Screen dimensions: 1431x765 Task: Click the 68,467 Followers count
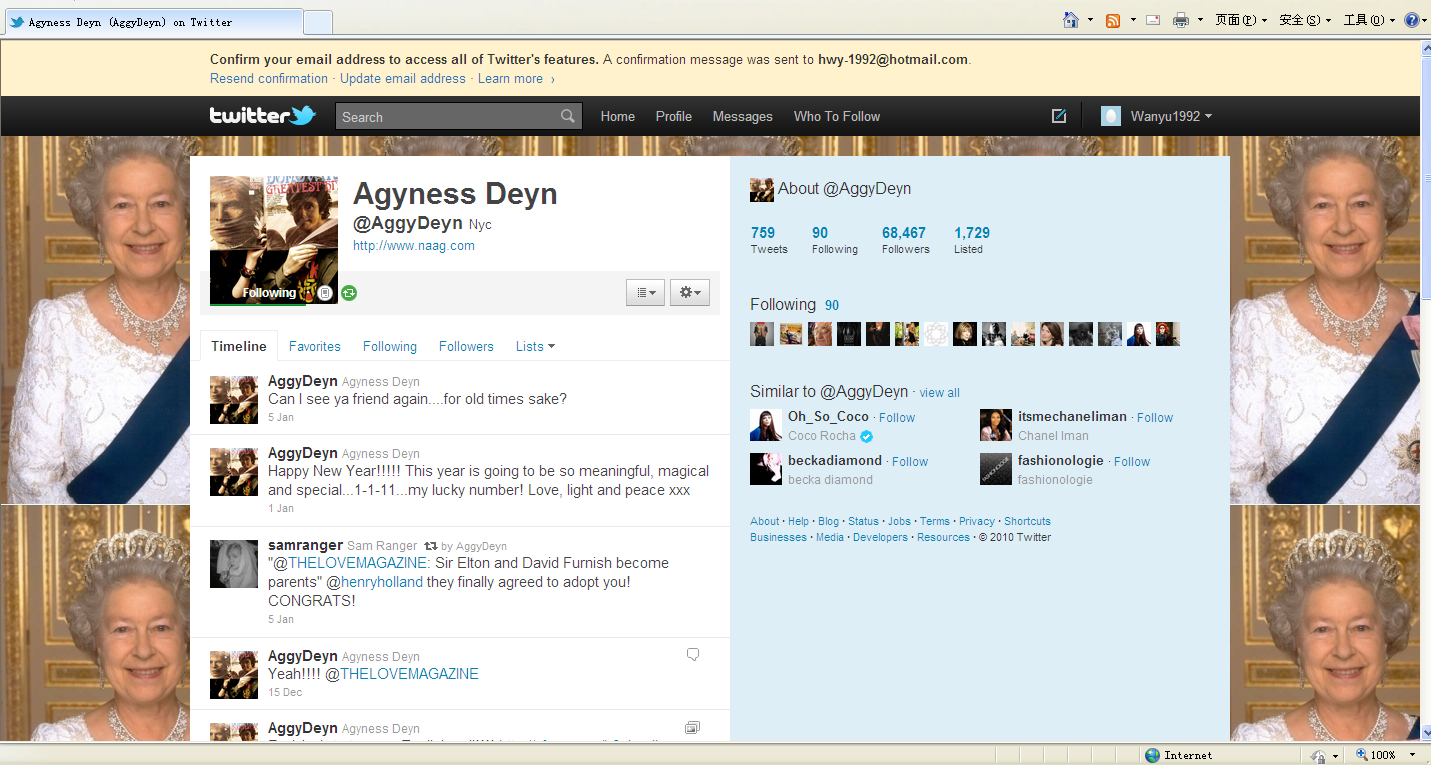905,240
